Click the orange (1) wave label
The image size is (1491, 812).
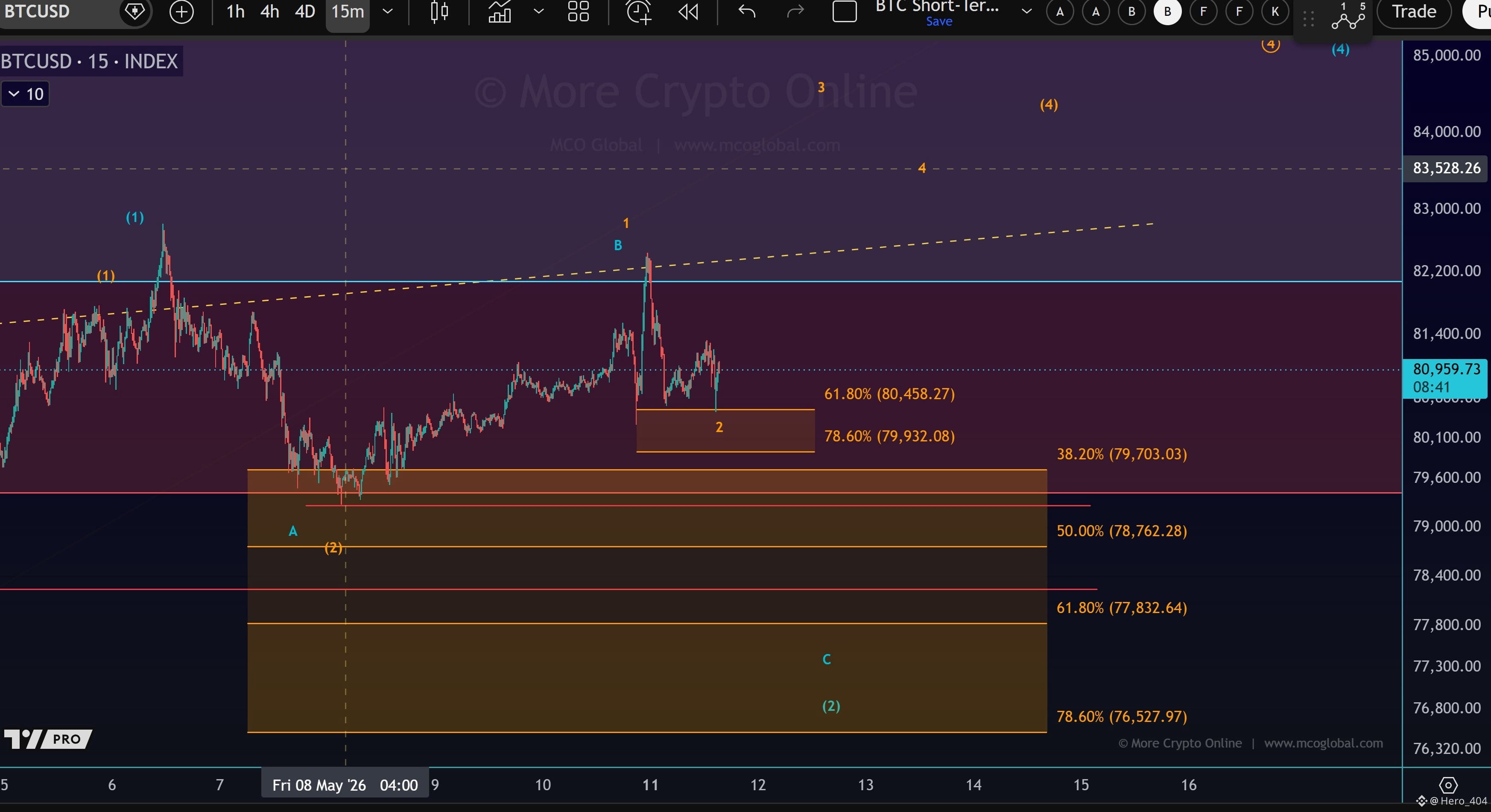tap(105, 275)
